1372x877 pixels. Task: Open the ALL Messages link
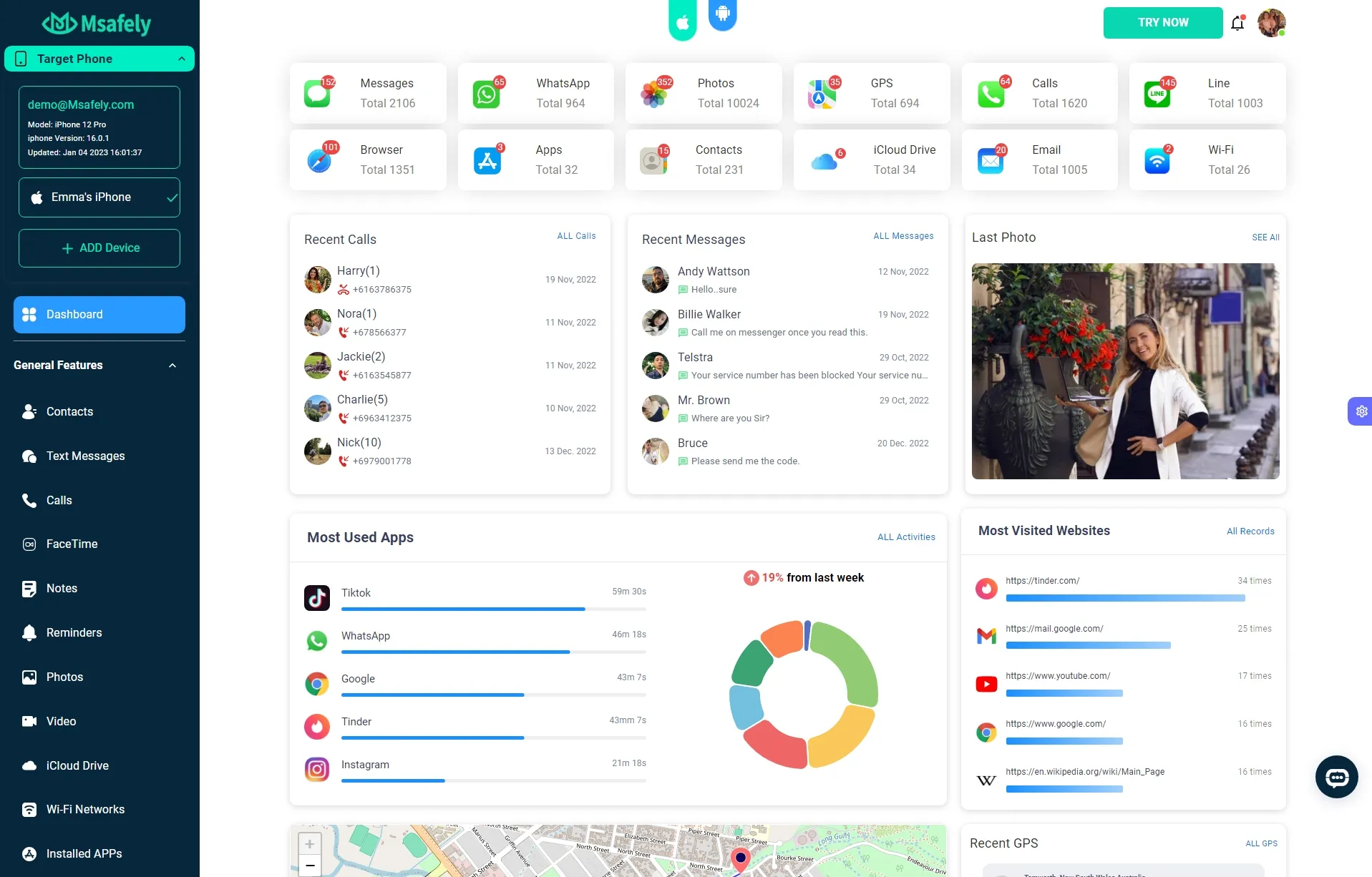tap(903, 236)
